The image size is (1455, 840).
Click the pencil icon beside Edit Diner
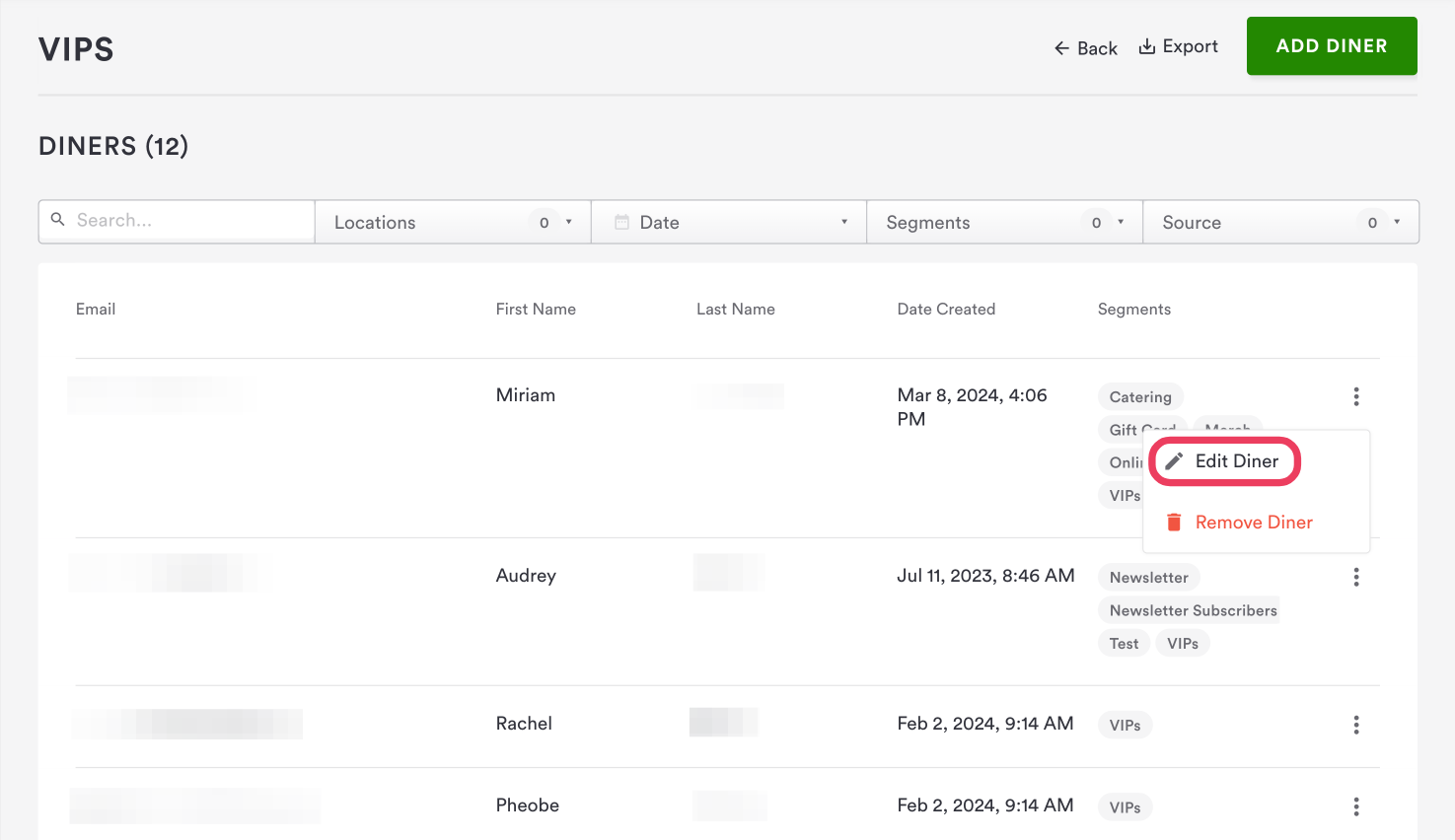pos(1174,461)
